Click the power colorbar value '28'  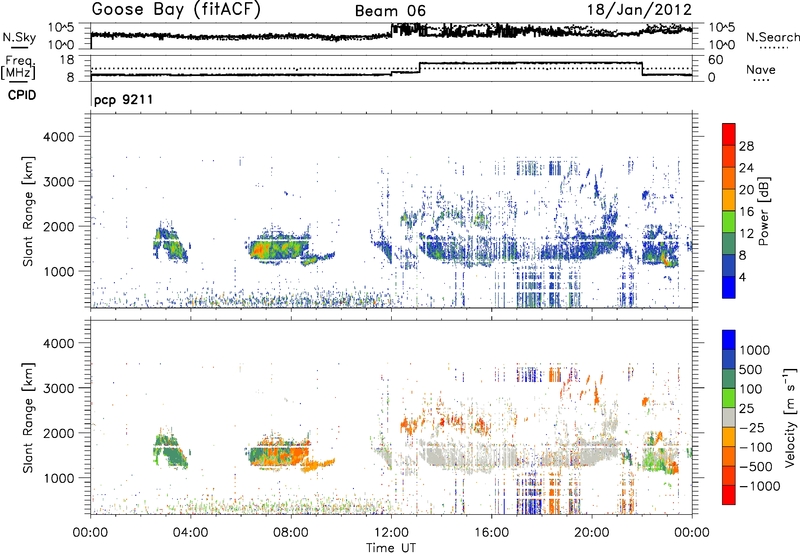point(746,146)
